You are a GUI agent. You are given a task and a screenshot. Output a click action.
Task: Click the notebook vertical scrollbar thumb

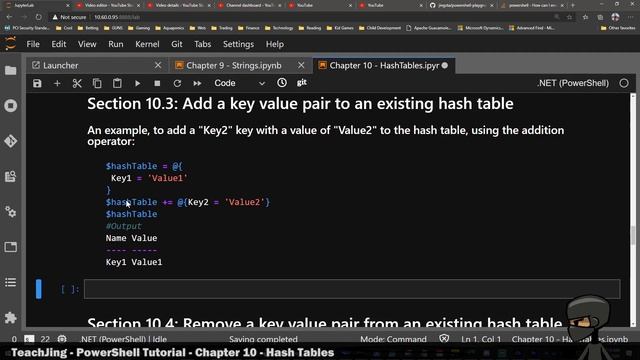(x=633, y=235)
